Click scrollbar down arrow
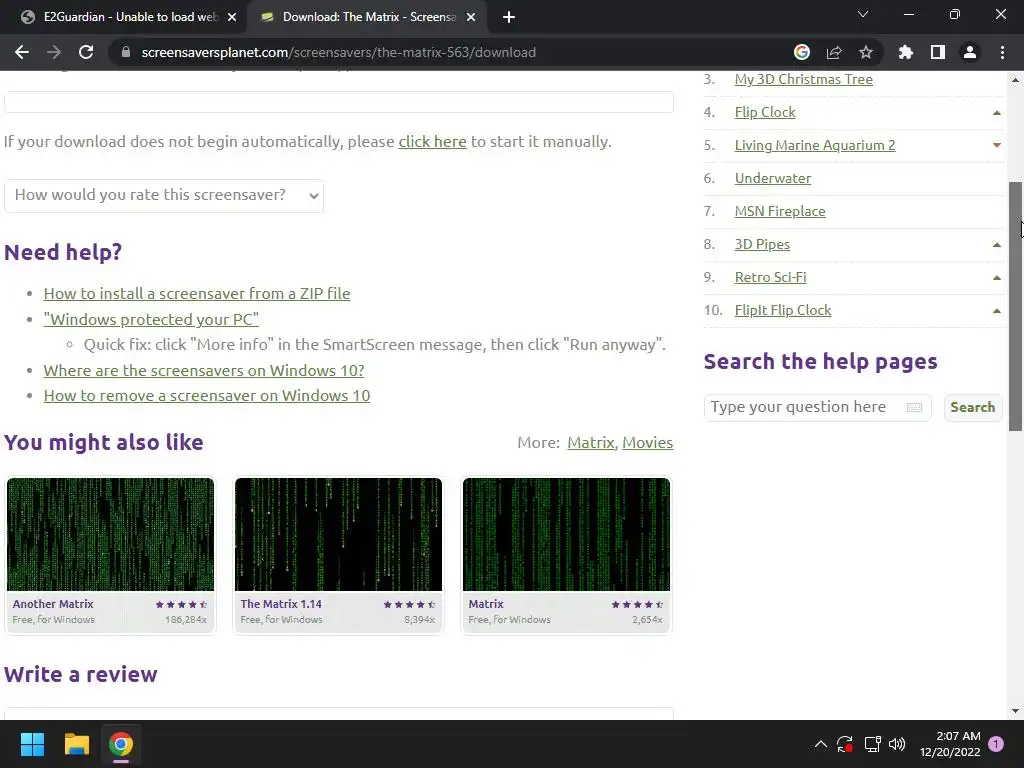Viewport: 1024px width, 768px height. [x=1015, y=711]
